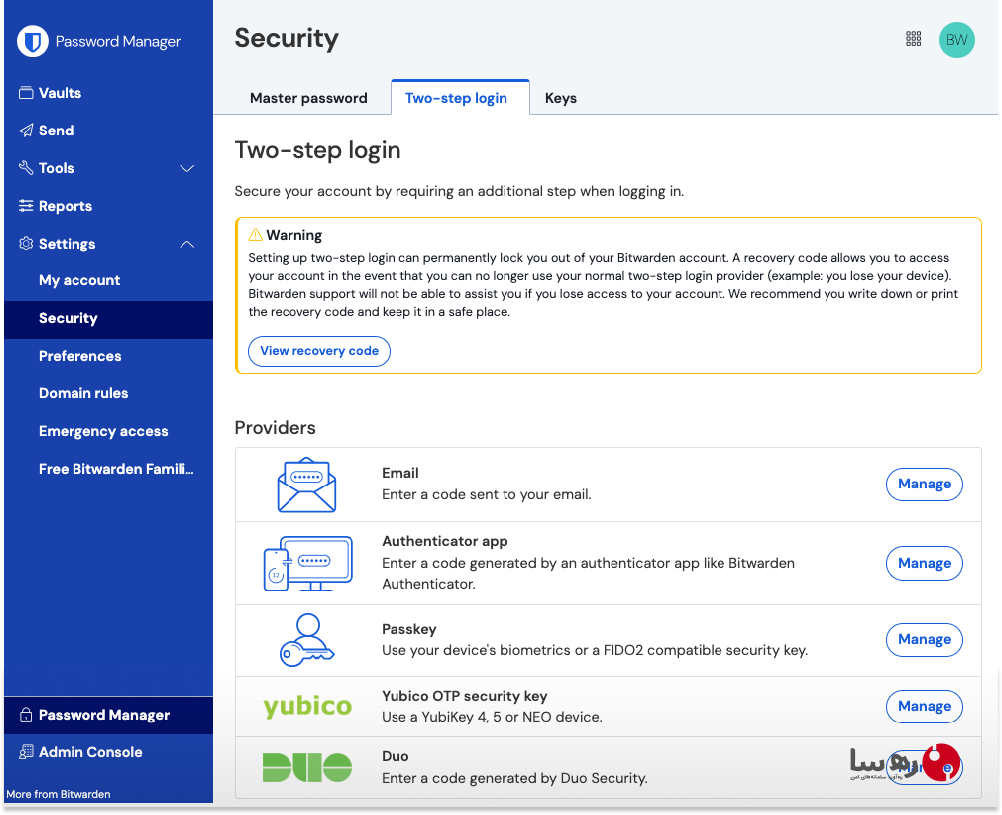
Task: Expand the Tools section chevron
Action: click(x=187, y=169)
